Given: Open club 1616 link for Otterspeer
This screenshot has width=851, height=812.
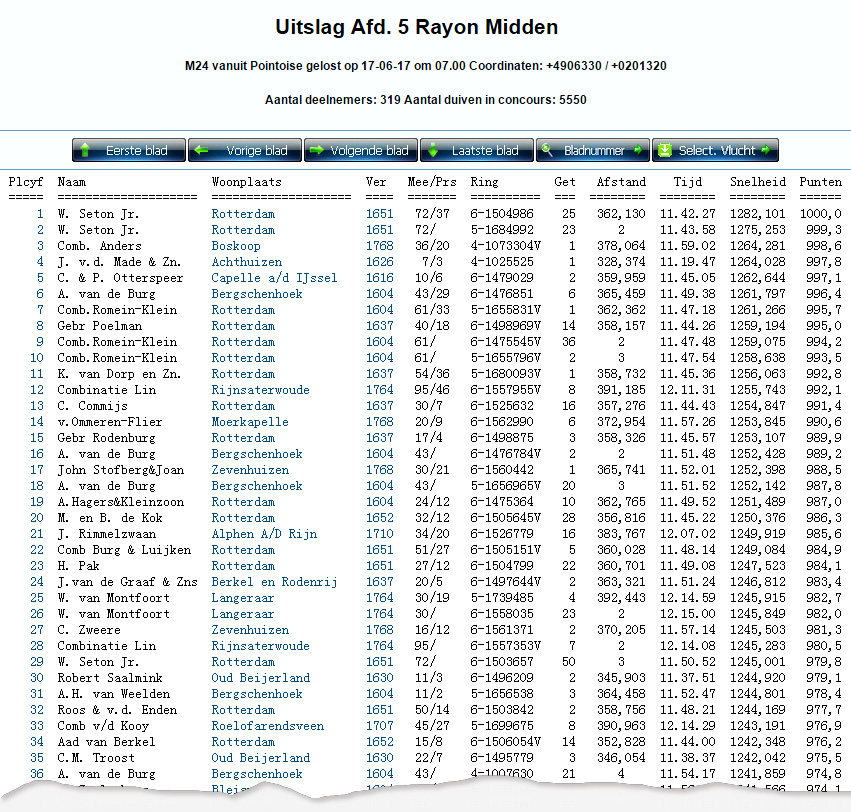Looking at the screenshot, I should (379, 278).
